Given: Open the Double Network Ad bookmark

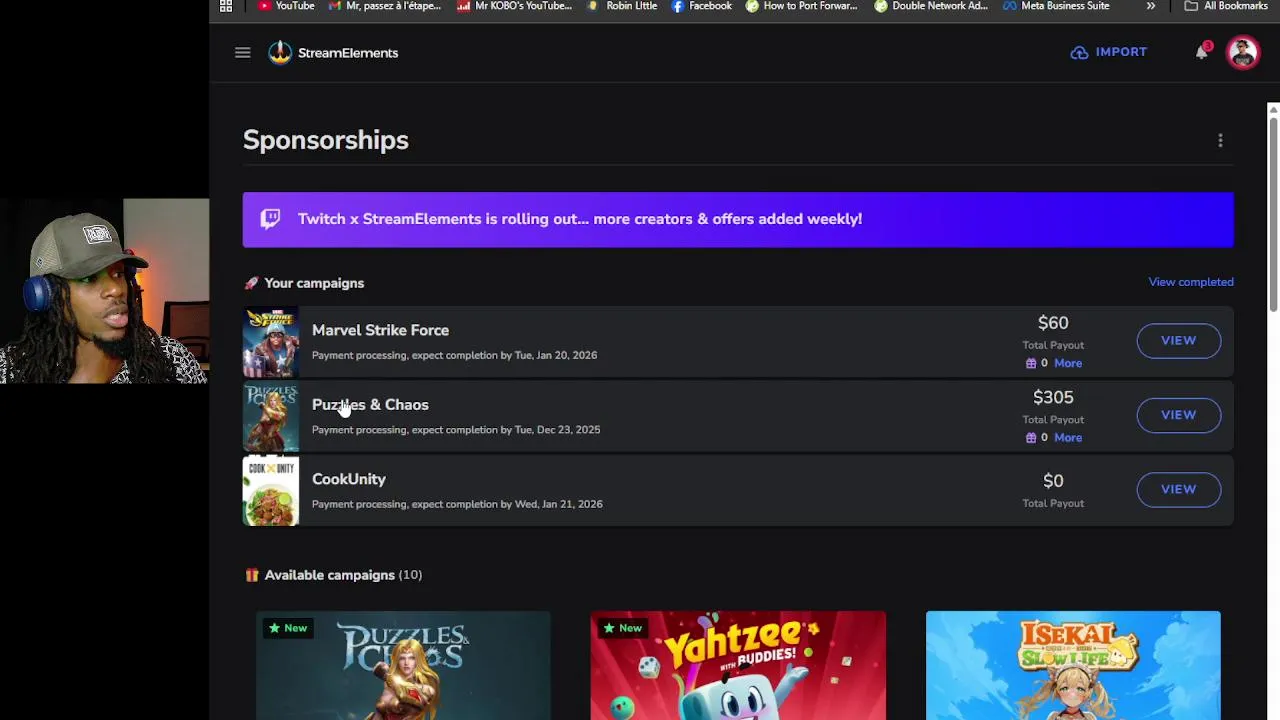Looking at the screenshot, I should (x=931, y=6).
